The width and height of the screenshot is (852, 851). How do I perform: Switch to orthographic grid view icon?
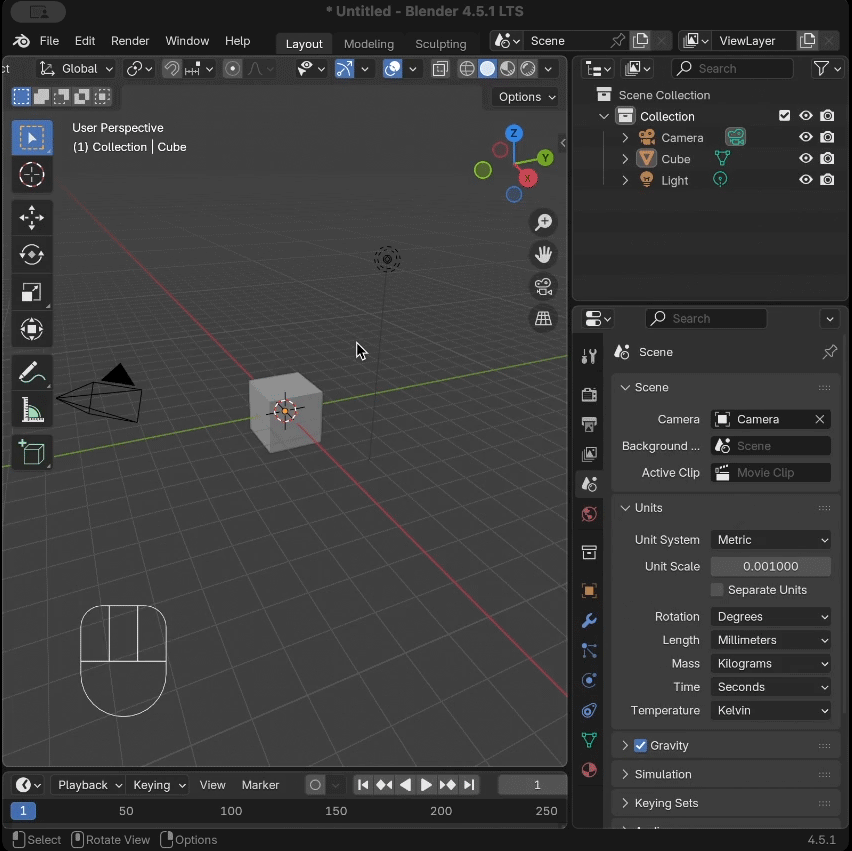(543, 319)
